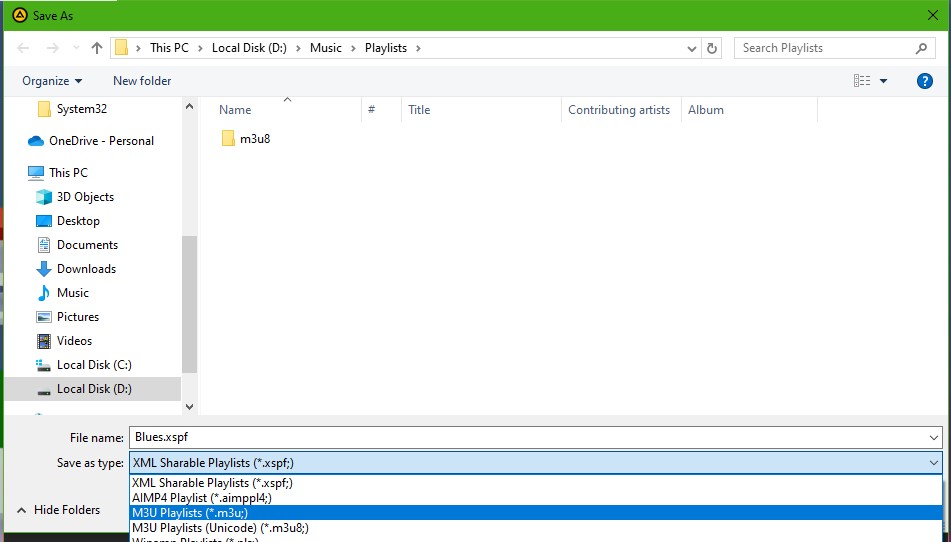This screenshot has width=951, height=542.
Task: Choose AIMP4 Playlist (*.aimppl4;) option
Action: [x=201, y=497]
